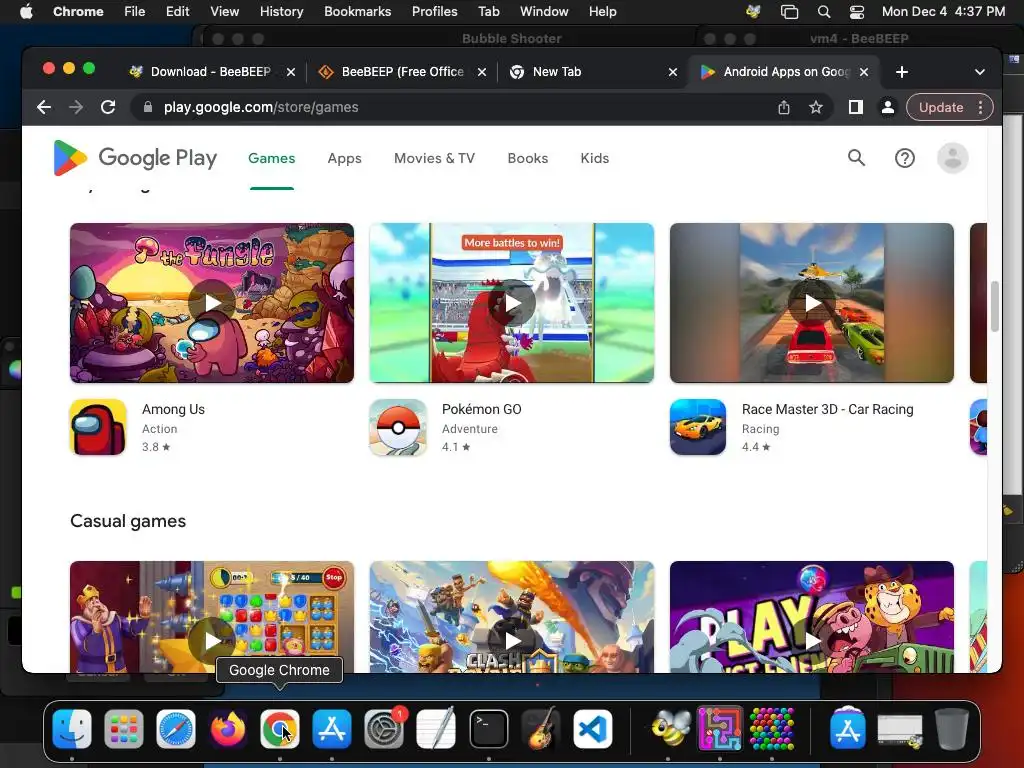Play the Clash Royale trailer video
1024x768 pixels.
tap(512, 641)
